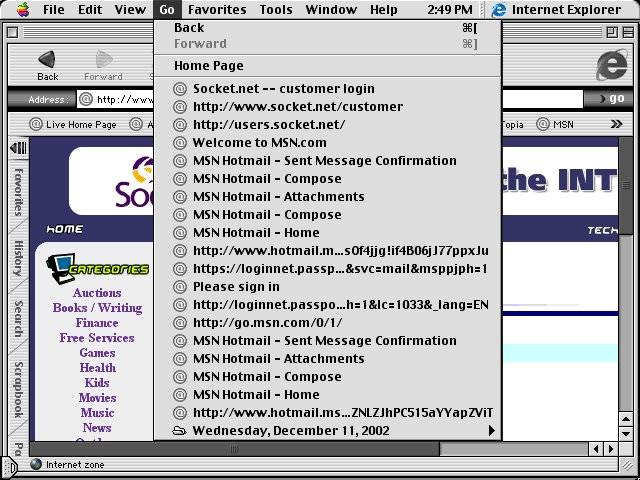This screenshot has width=640, height=480.
Task: Click the Back arrow toolbar icon
Action: click(x=47, y=60)
